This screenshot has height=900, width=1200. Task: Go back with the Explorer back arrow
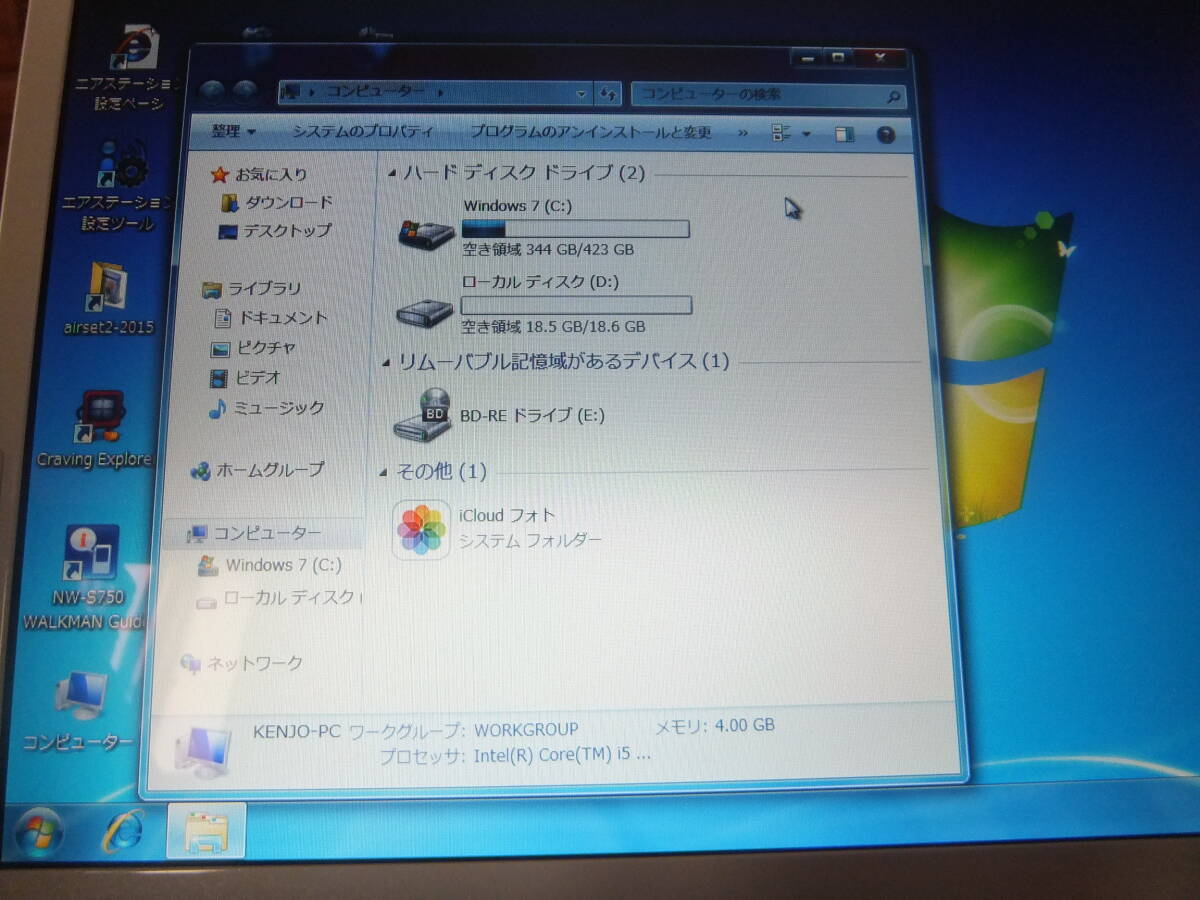[212, 92]
